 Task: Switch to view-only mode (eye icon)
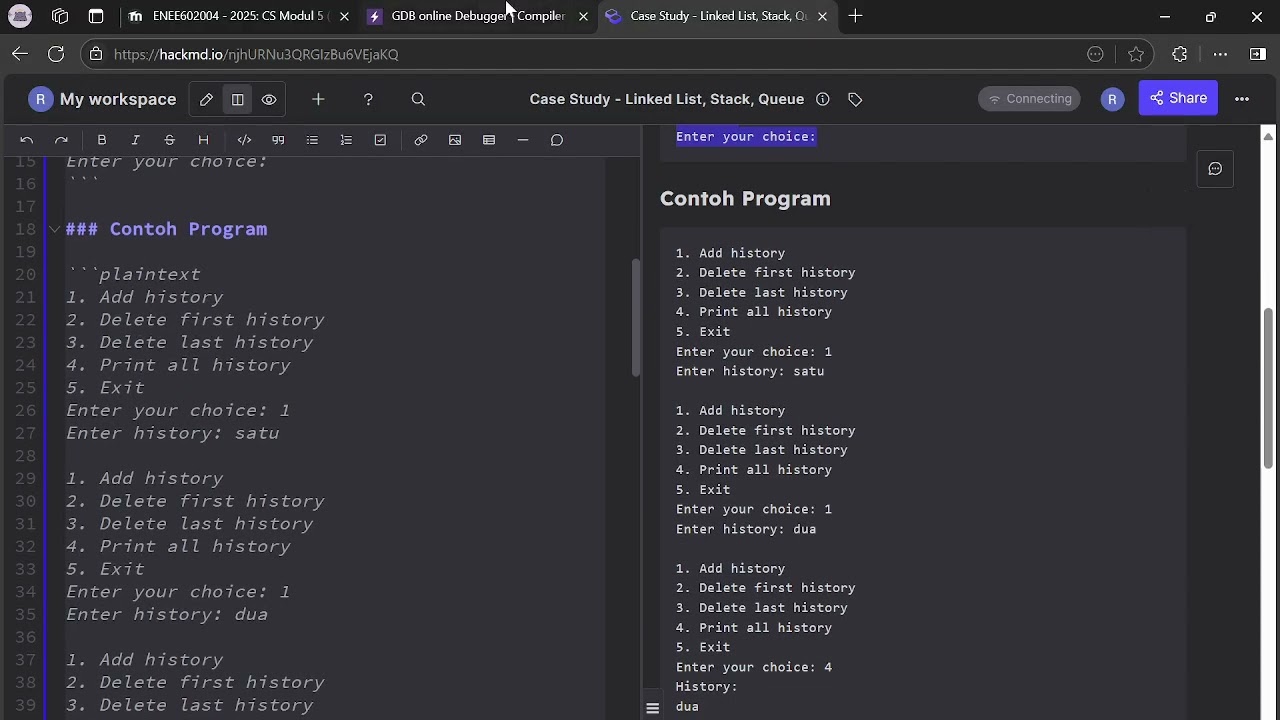[x=269, y=99]
